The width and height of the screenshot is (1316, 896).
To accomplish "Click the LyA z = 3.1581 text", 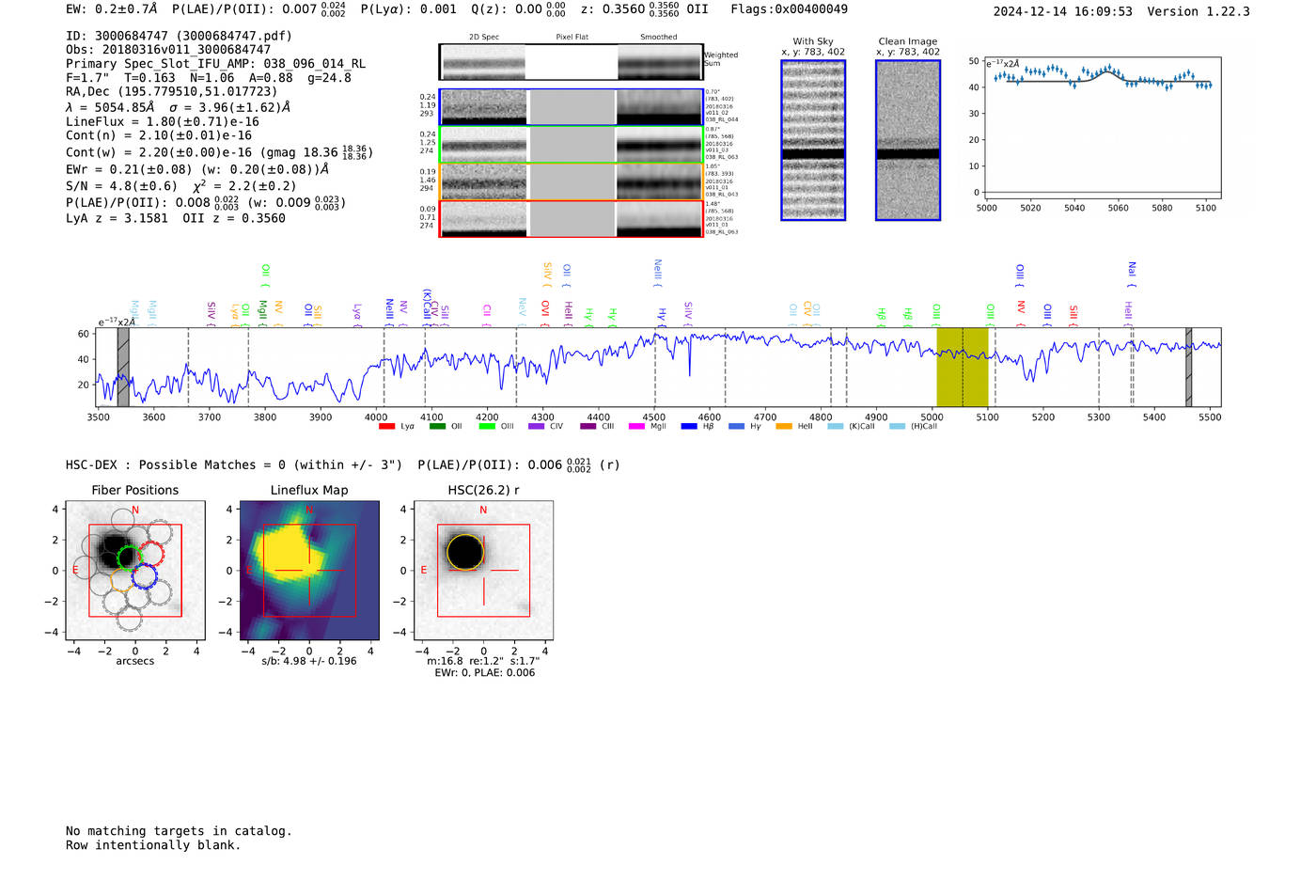I will point(117,218).
